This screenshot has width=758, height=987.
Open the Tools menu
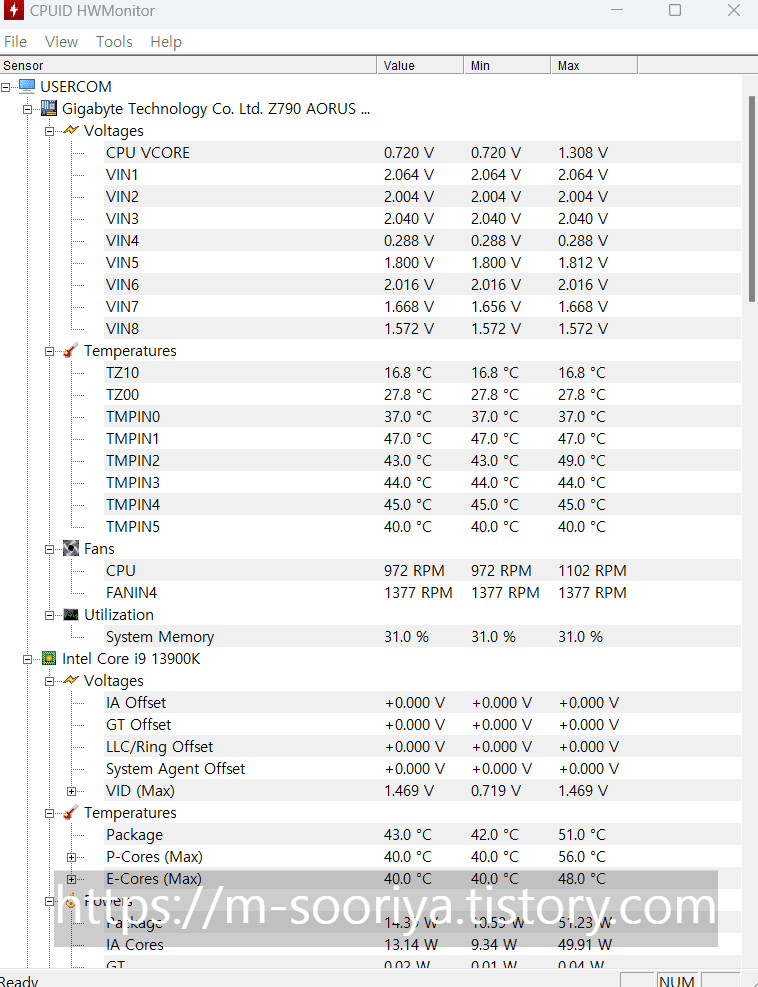[114, 42]
